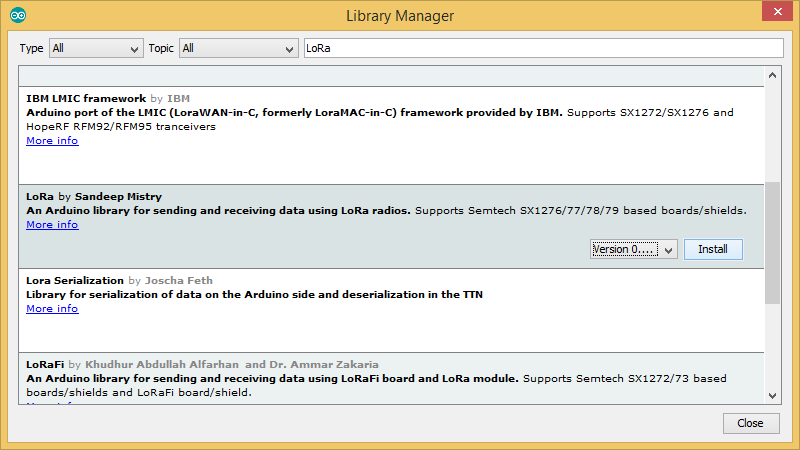Select the Lora Serialization library title
The width and height of the screenshot is (800, 450).
75,281
